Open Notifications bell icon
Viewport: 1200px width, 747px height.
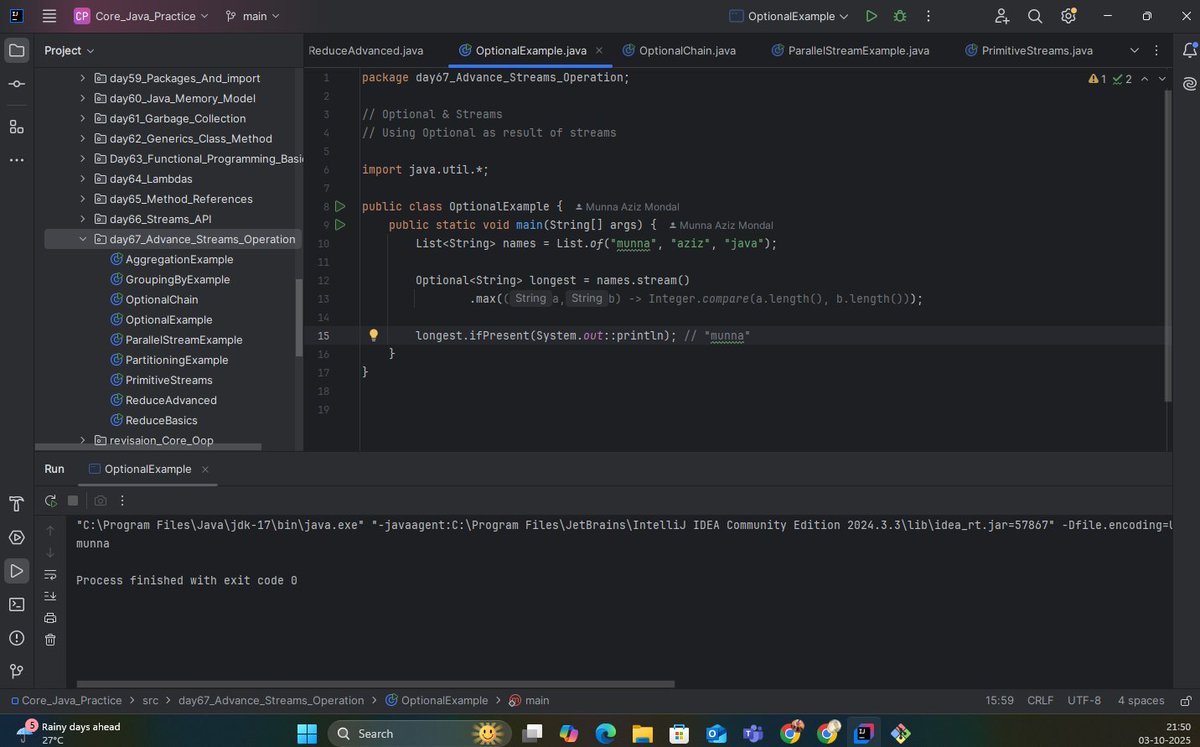coord(1189,51)
